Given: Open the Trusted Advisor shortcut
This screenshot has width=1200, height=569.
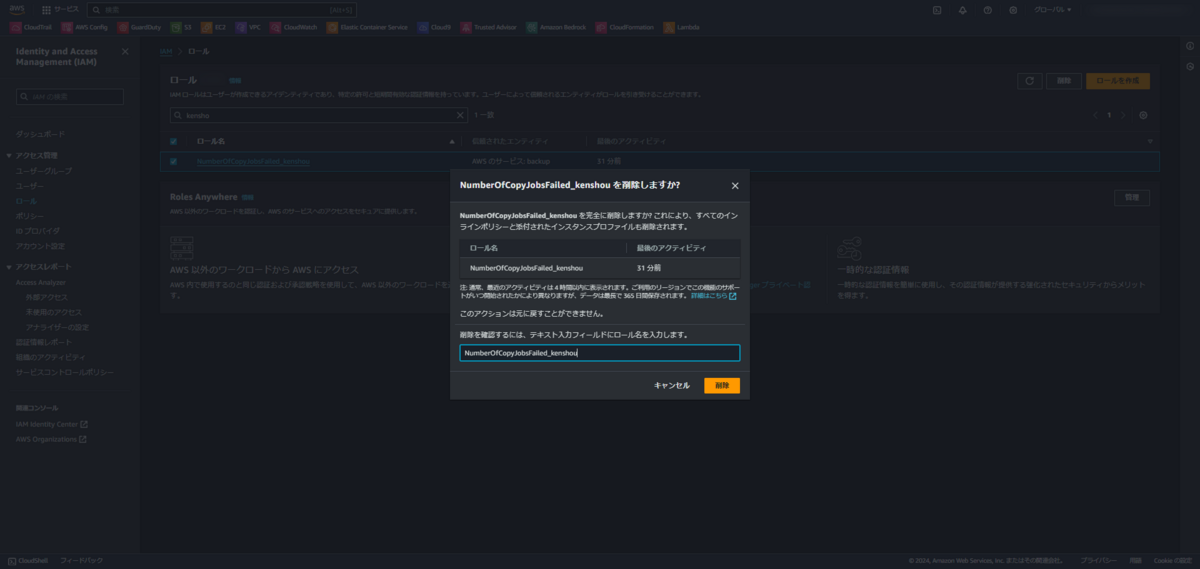Looking at the screenshot, I should [x=489, y=27].
